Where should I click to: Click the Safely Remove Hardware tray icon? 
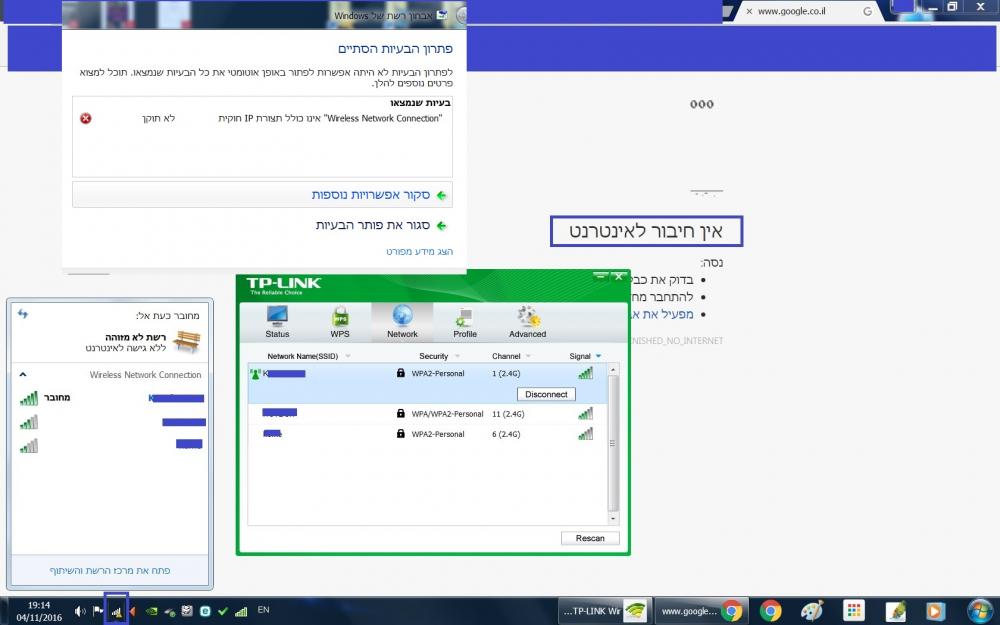pyautogui.click(x=170, y=611)
